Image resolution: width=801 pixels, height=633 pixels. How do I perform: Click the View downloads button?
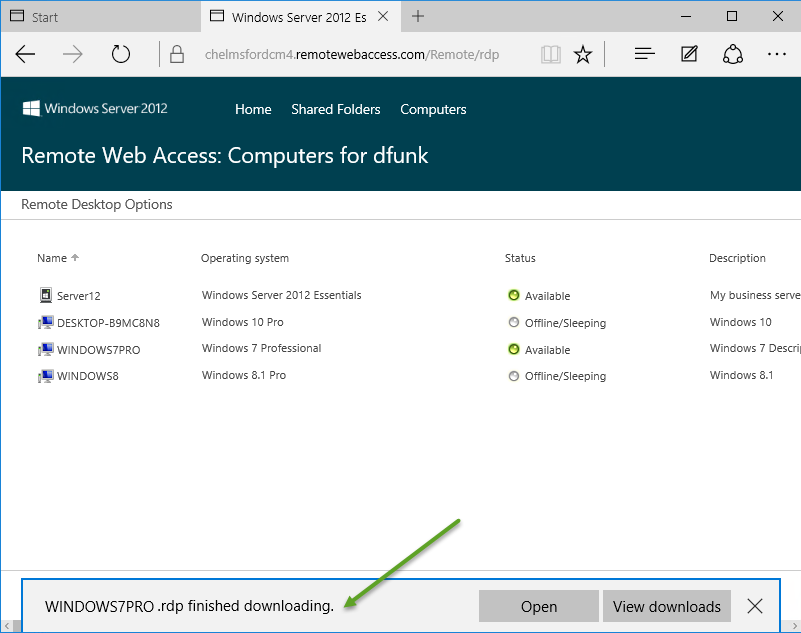666,606
